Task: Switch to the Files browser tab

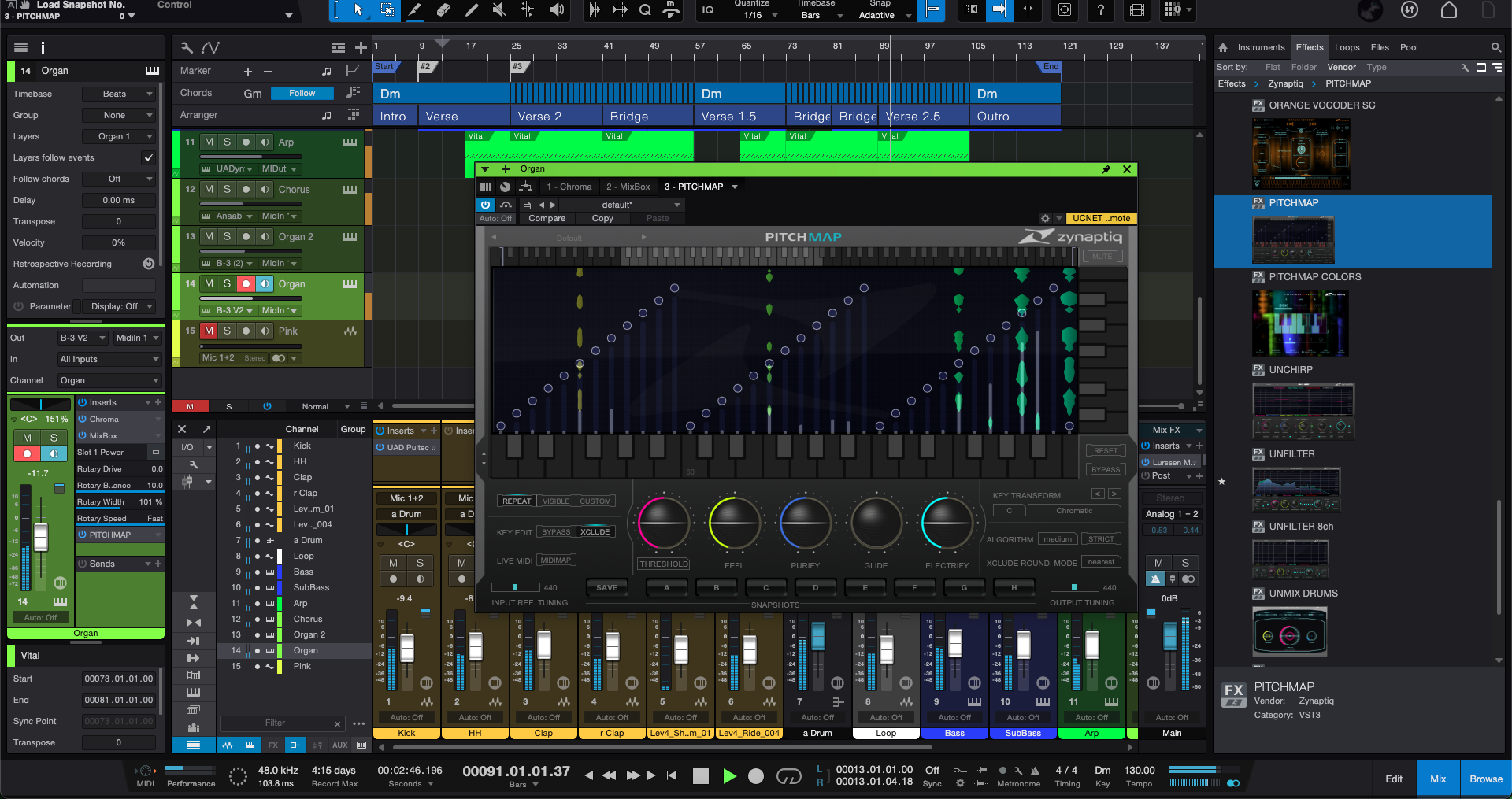Action: point(1380,47)
